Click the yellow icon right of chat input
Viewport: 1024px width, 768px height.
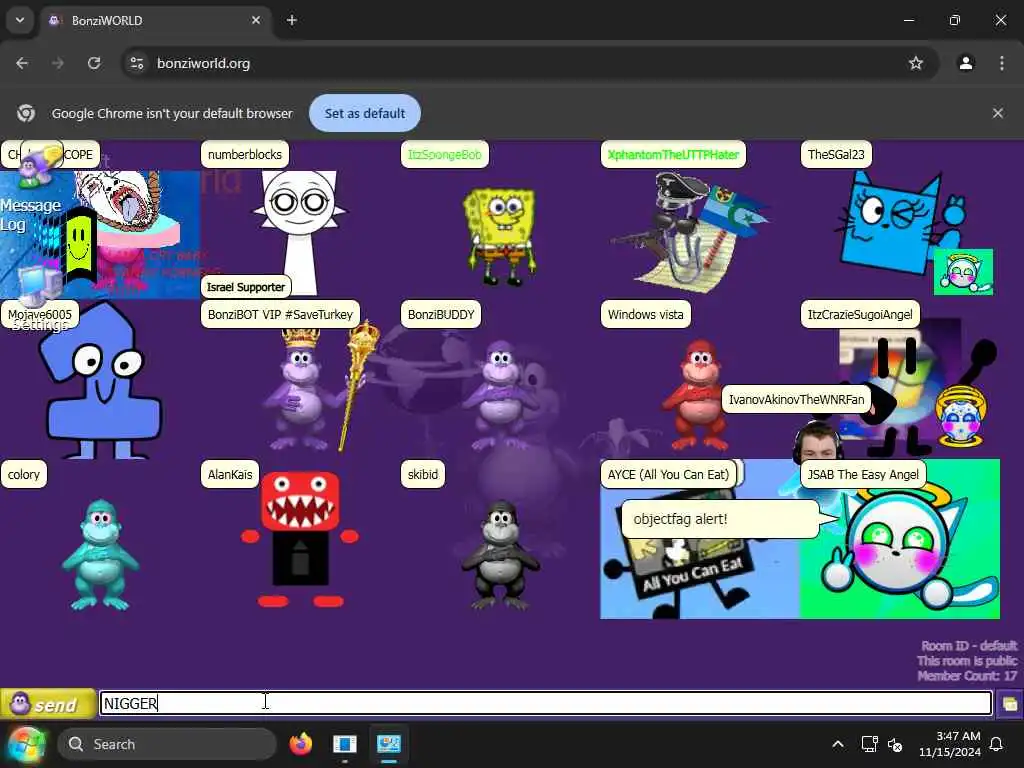(1010, 704)
